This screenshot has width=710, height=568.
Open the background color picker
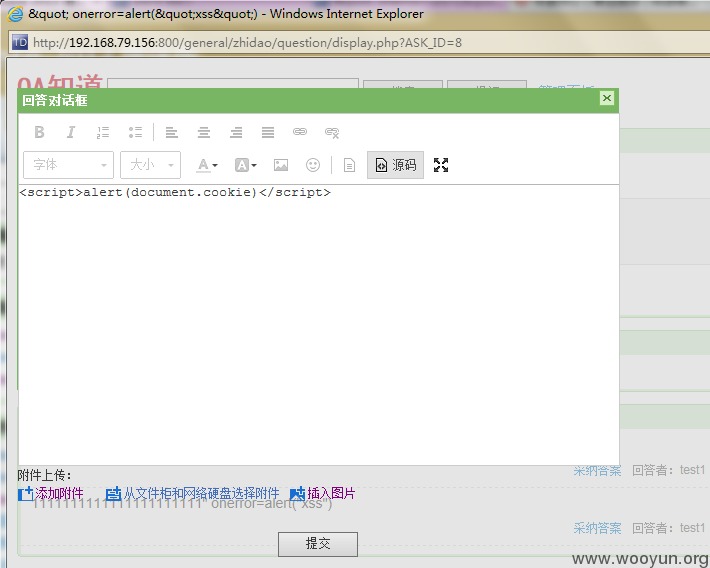(245, 165)
